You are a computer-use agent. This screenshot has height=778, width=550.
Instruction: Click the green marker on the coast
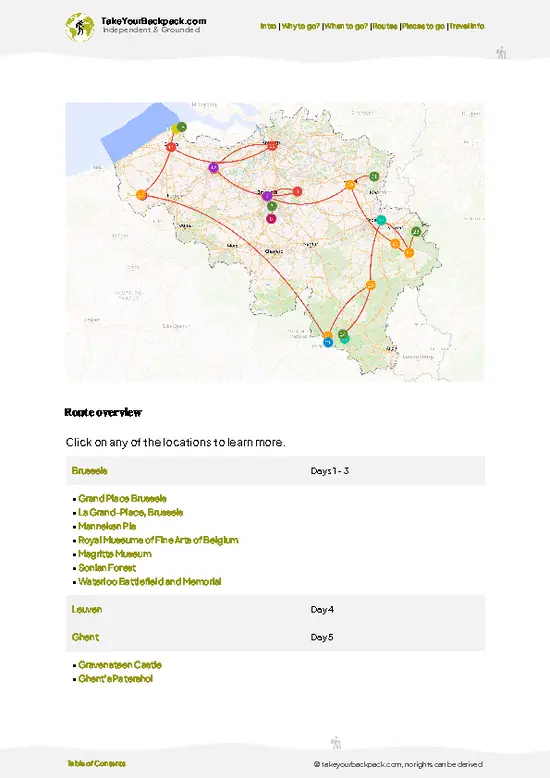[182, 127]
